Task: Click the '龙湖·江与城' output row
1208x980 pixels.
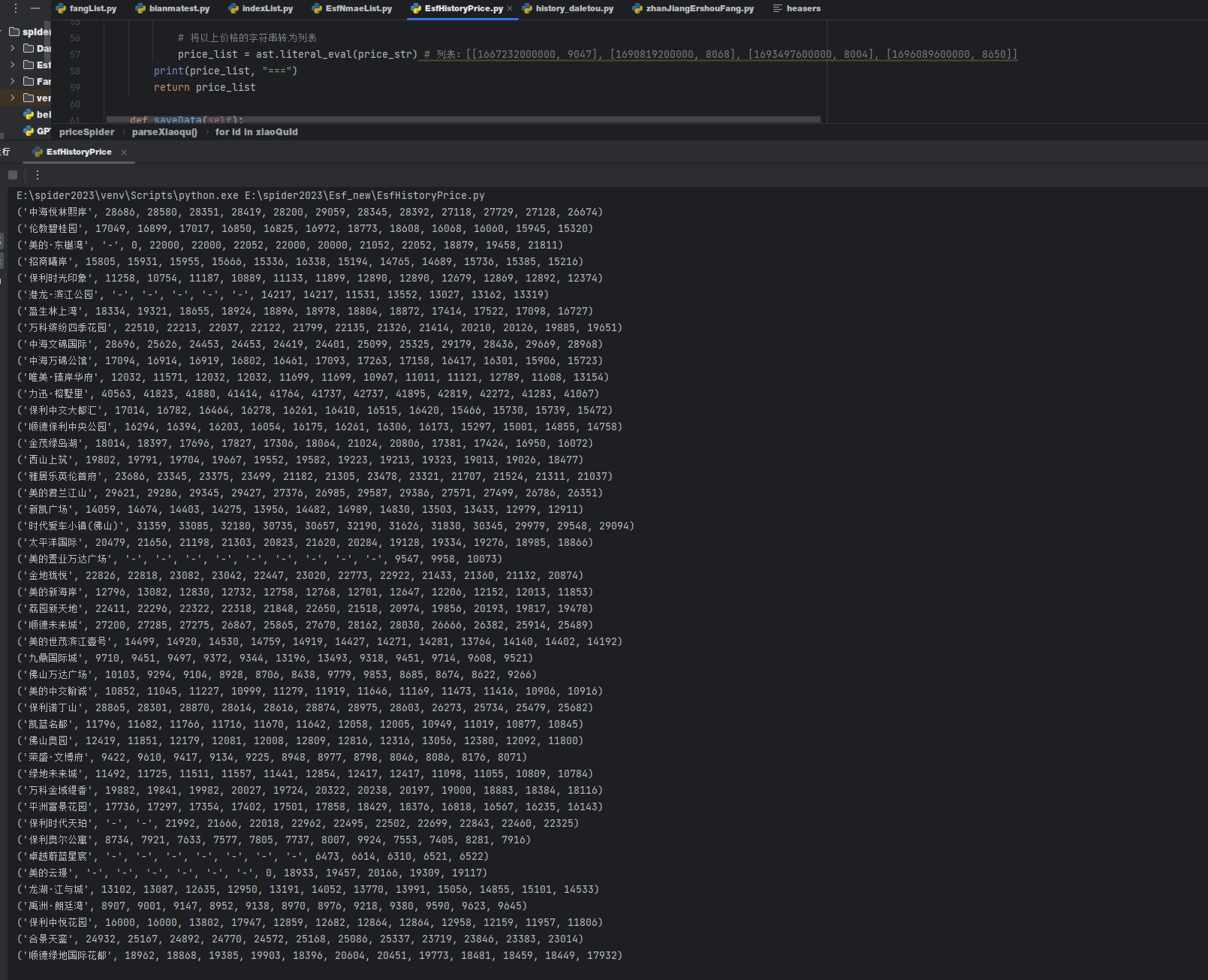Action: coord(308,890)
